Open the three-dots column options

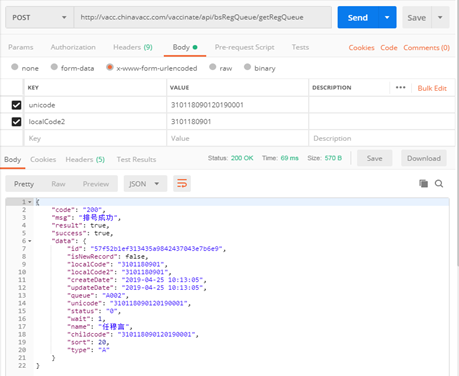(x=400, y=88)
